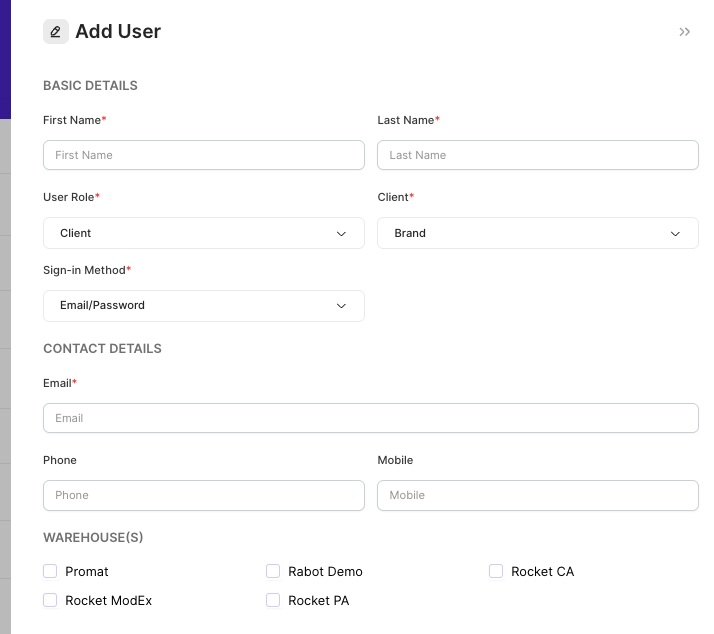Viewport: 714px width, 634px height.
Task: Click the User Role dropdown chevron
Action: tap(341, 234)
